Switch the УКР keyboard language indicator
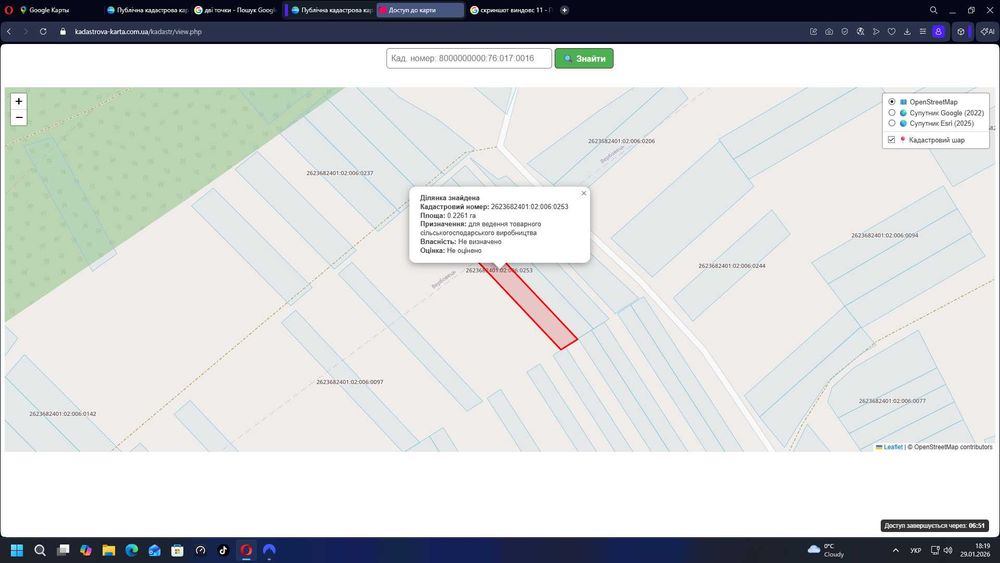 (x=916, y=550)
